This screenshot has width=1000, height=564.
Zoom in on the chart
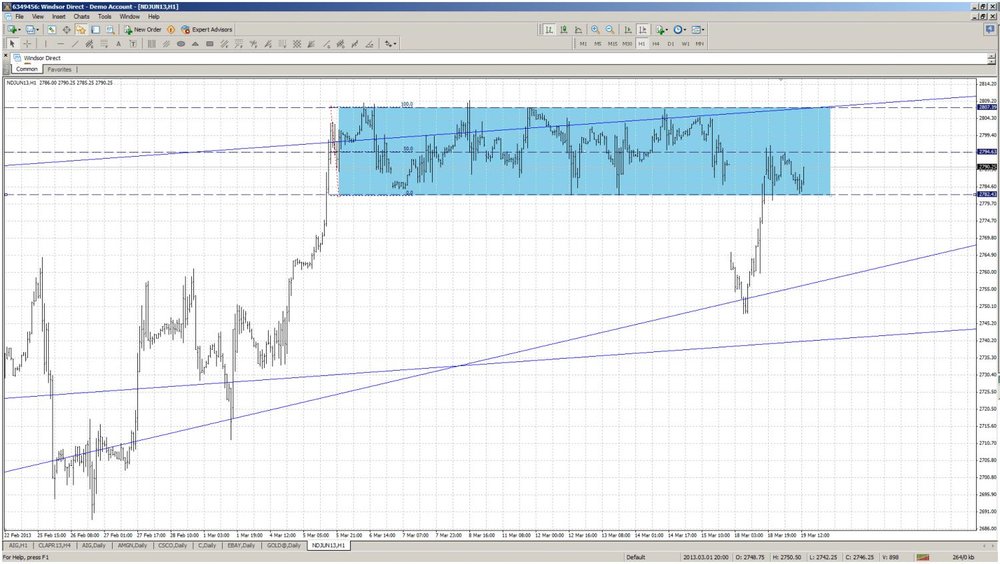[595, 29]
